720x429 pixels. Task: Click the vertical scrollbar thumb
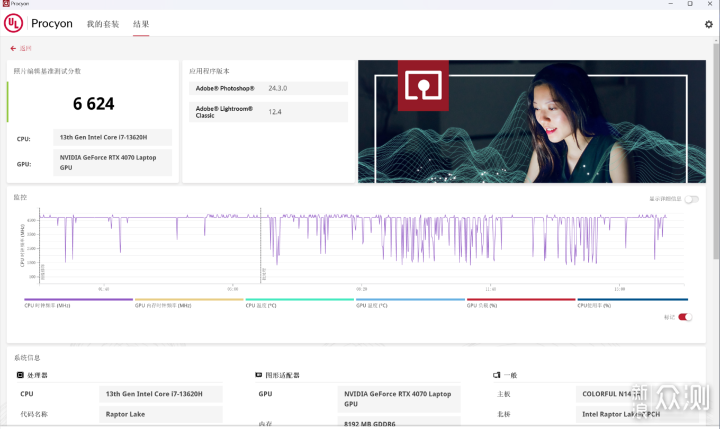tap(716, 152)
